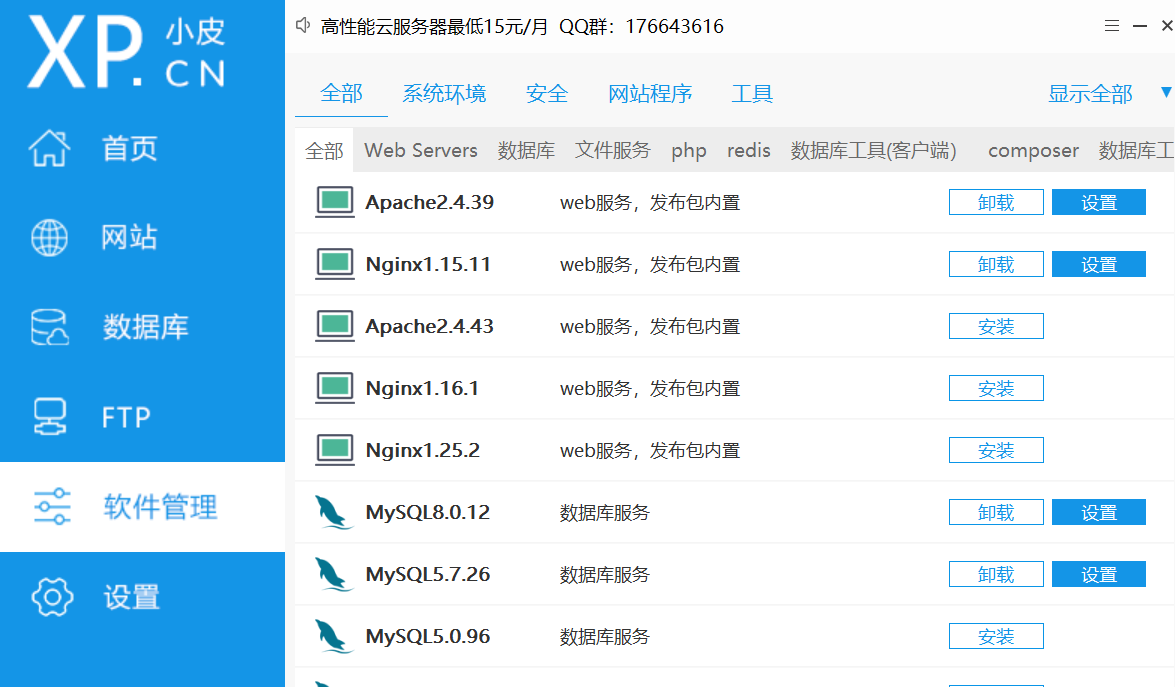This screenshot has height=687, width=1175.
Task: Filter by 数据库工具(客户端)
Action: (874, 151)
